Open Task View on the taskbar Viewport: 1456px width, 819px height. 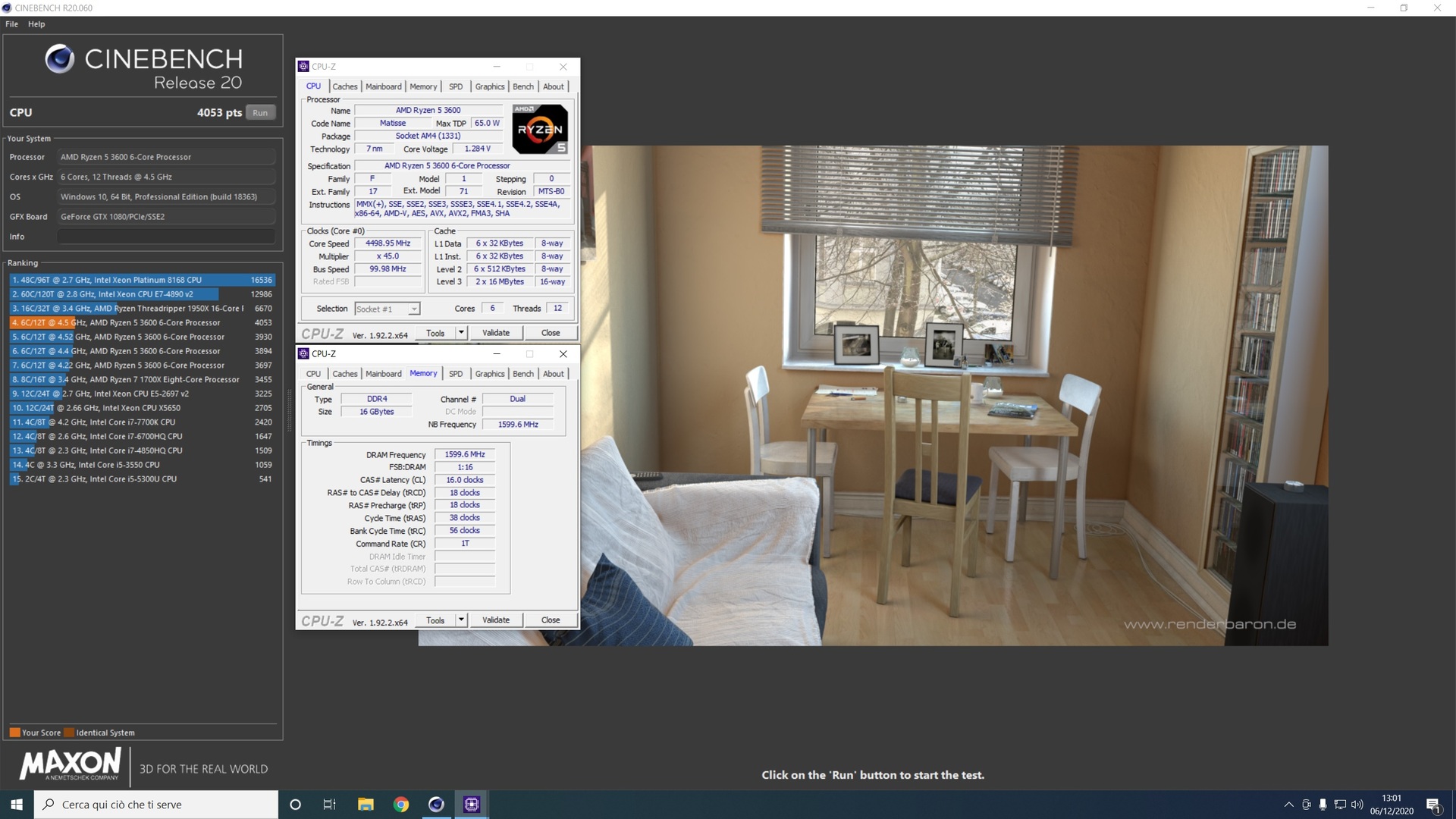coord(329,805)
